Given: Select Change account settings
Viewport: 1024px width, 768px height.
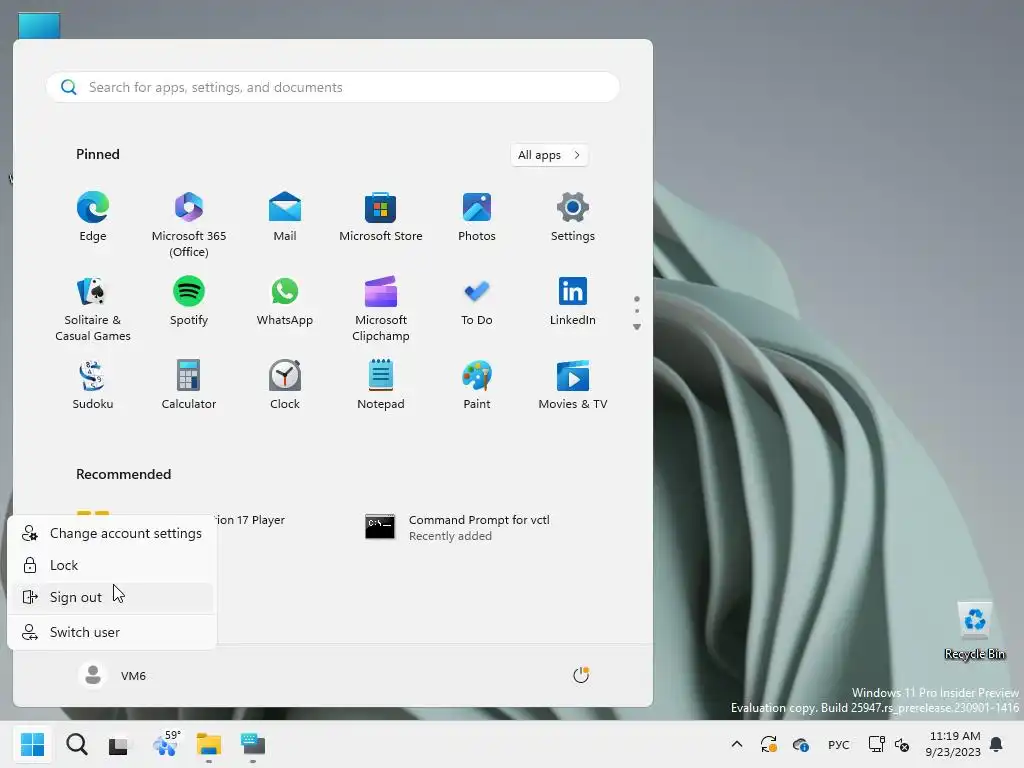Looking at the screenshot, I should (x=112, y=533).
